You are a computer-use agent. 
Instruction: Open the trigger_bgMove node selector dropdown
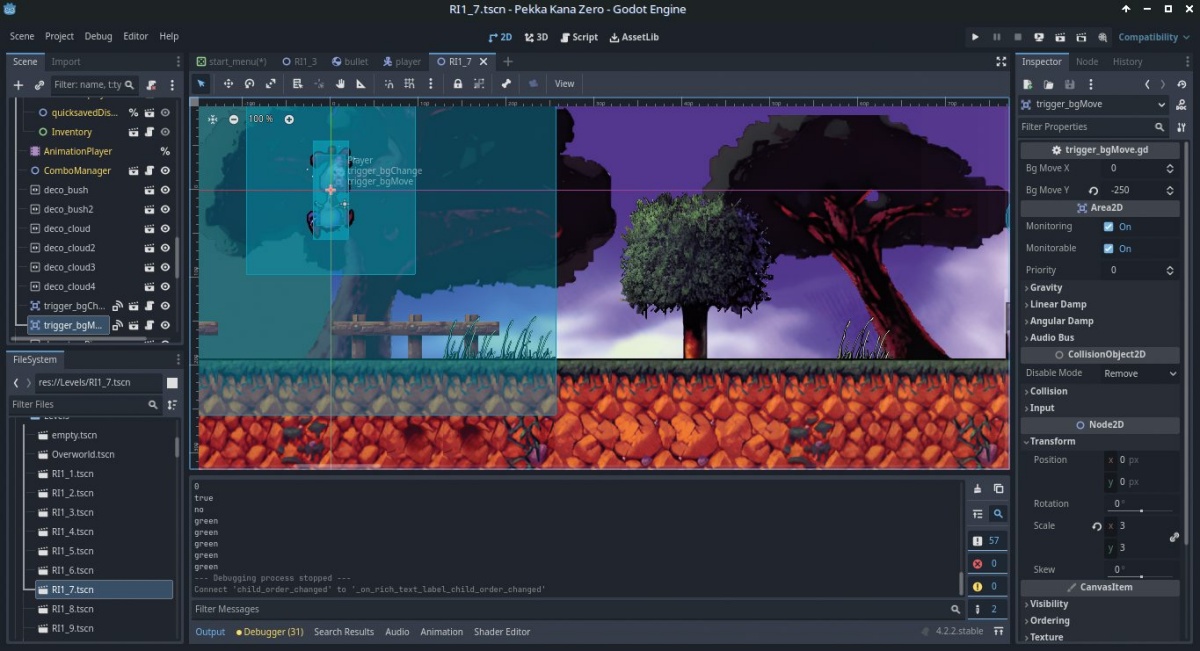tap(1094, 104)
